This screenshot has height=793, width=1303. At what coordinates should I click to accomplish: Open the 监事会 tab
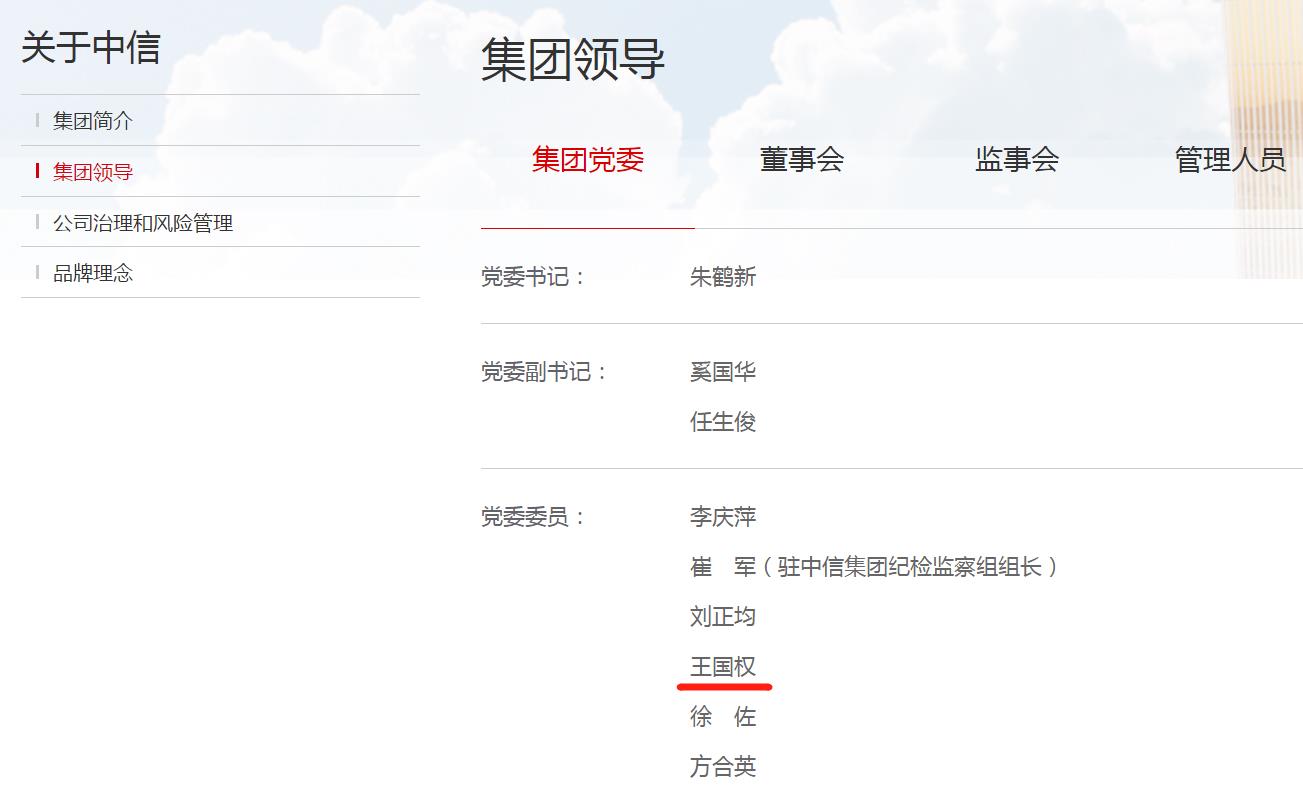pyautogui.click(x=1016, y=160)
